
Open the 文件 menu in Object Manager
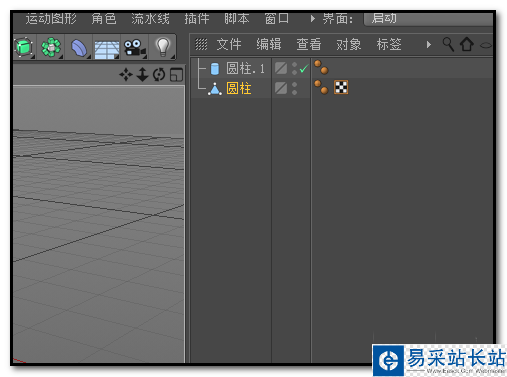click(x=229, y=44)
